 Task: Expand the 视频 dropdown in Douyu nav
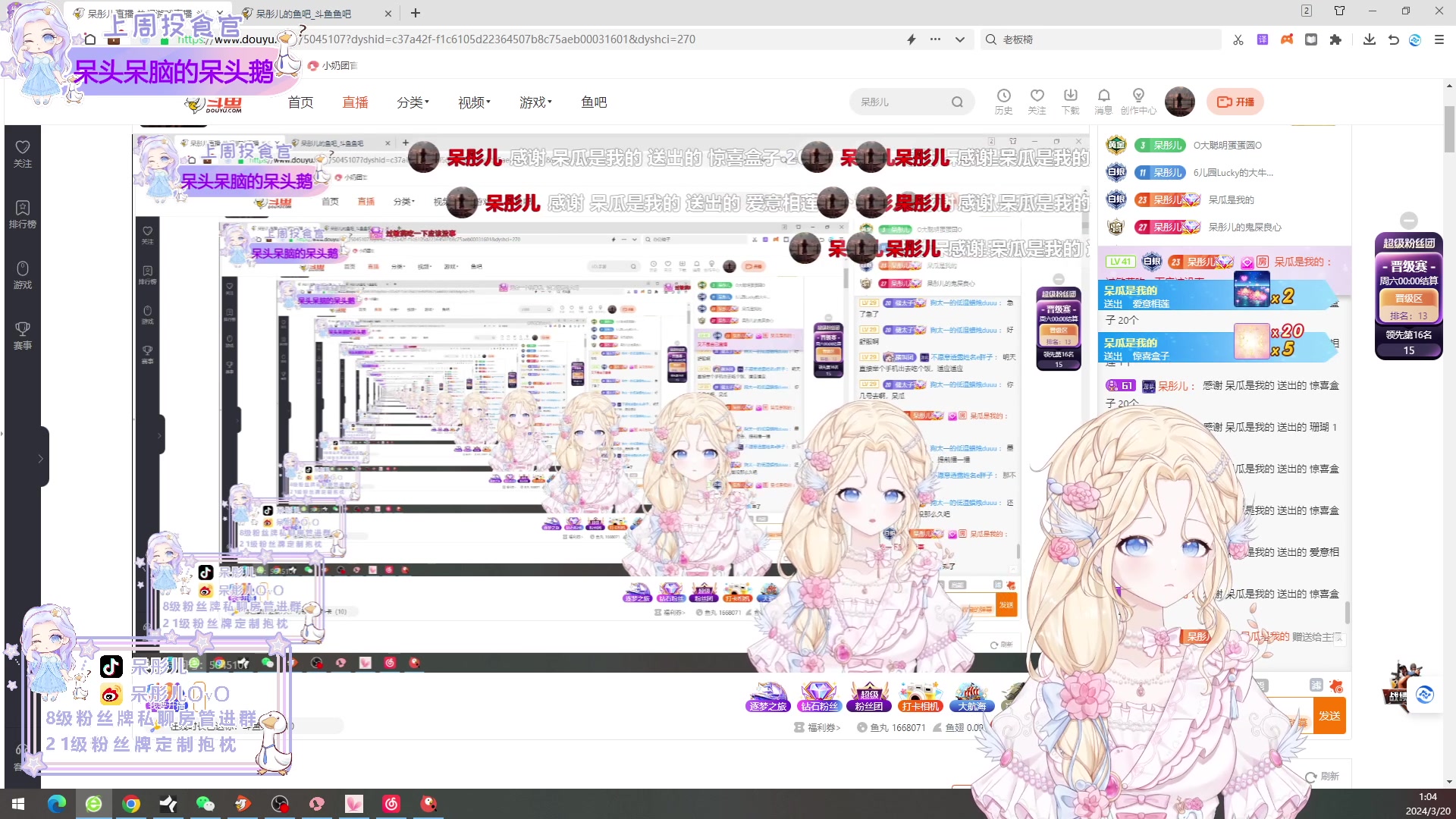(x=474, y=102)
